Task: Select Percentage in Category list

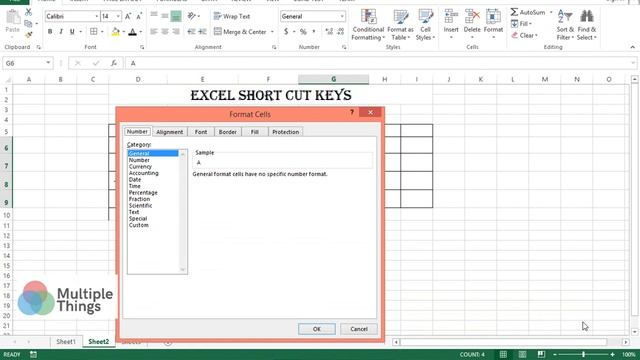Action: (143, 193)
